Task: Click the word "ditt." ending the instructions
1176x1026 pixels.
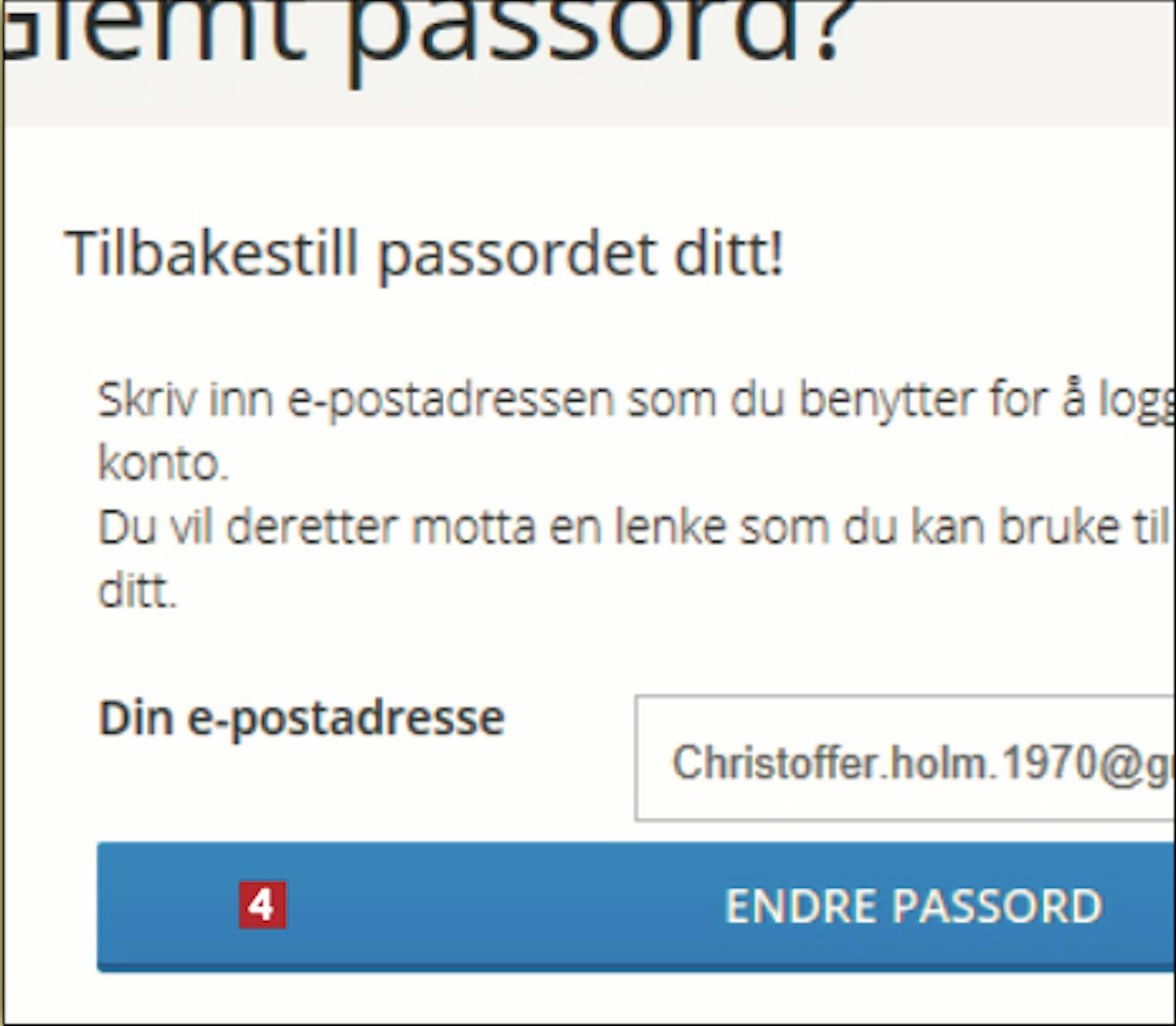Action: [136, 591]
